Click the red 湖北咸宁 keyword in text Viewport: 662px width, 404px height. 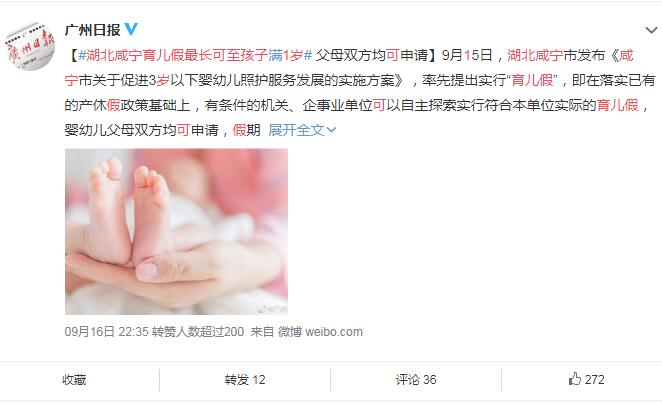click(x=535, y=55)
